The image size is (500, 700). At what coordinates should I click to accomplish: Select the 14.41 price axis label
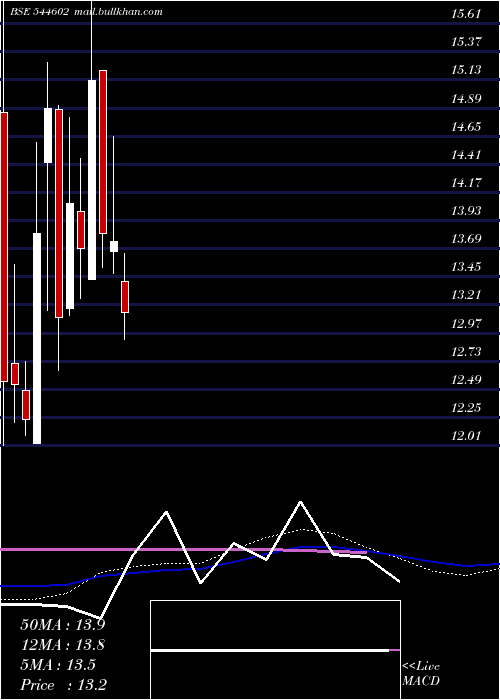pos(466,155)
